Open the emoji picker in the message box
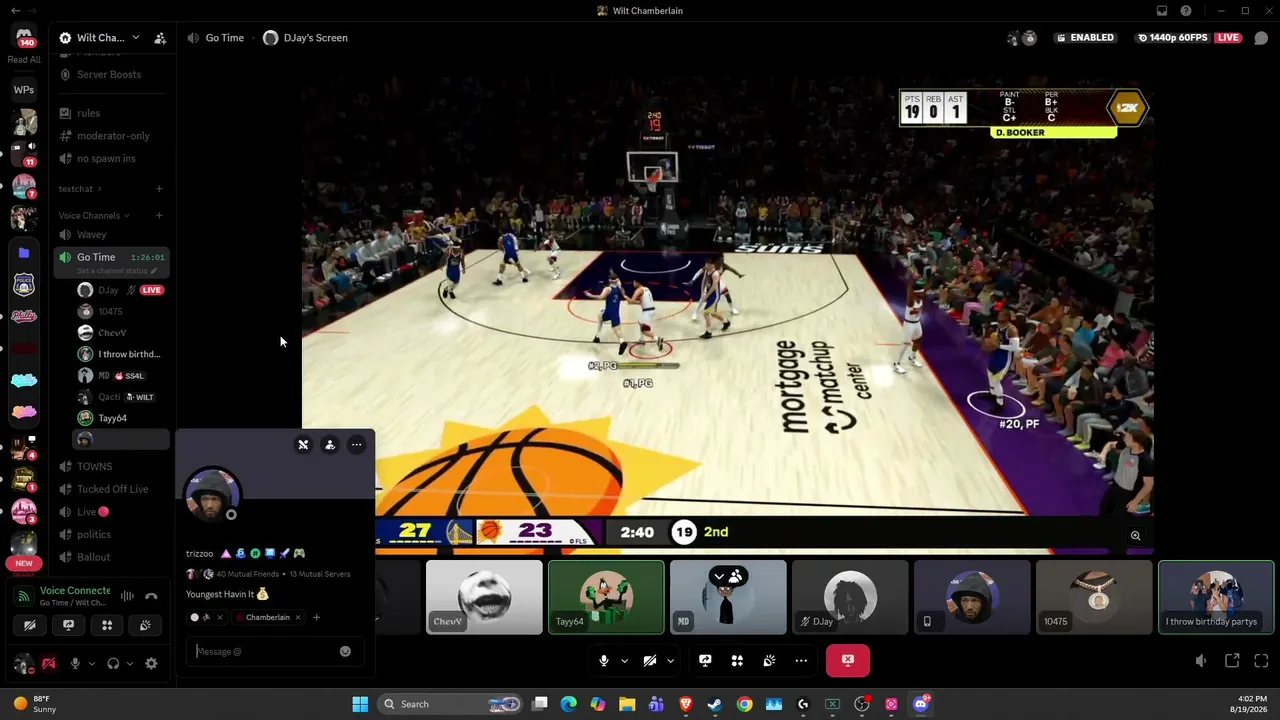 click(345, 652)
